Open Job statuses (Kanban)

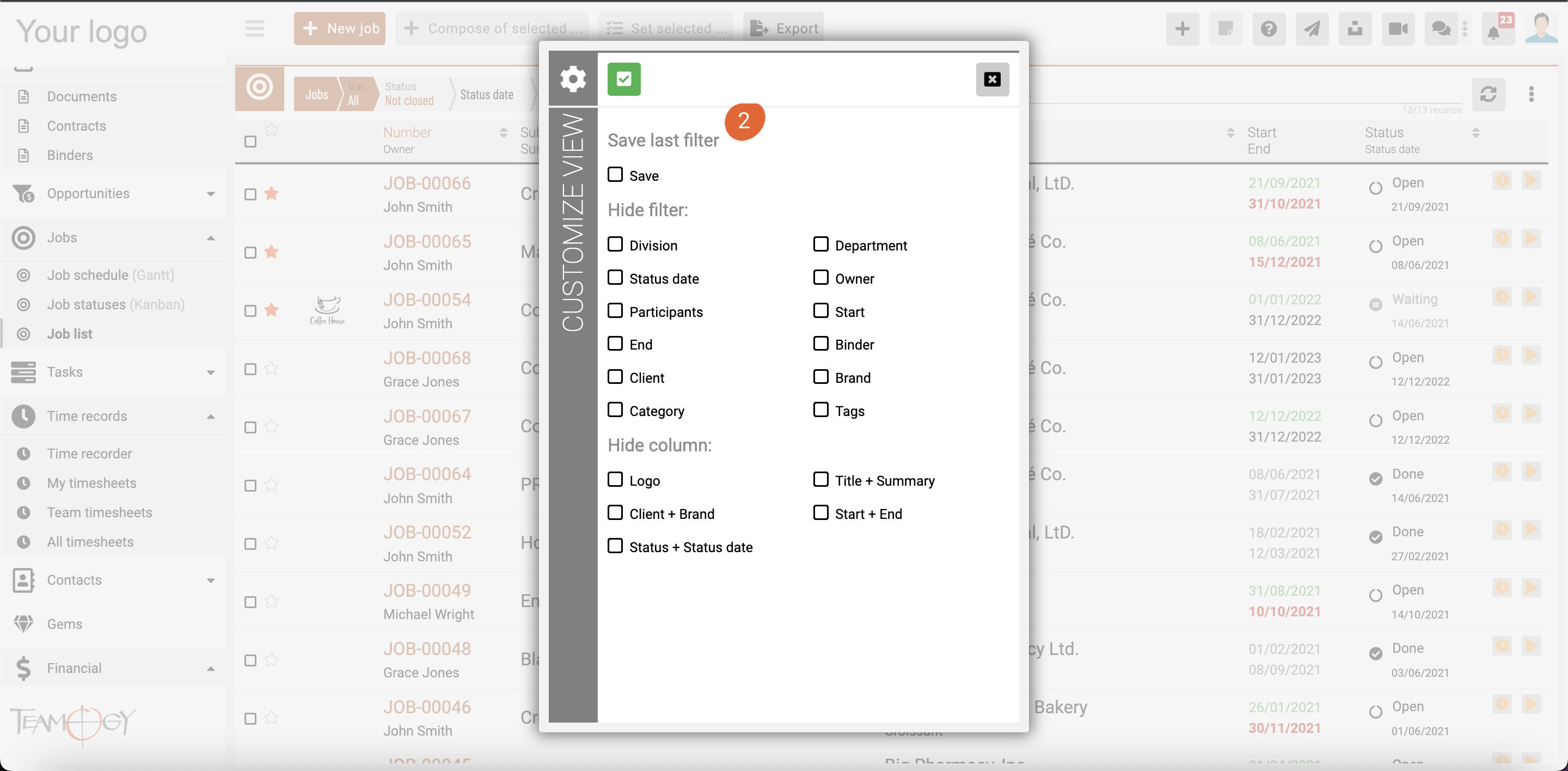coord(115,304)
